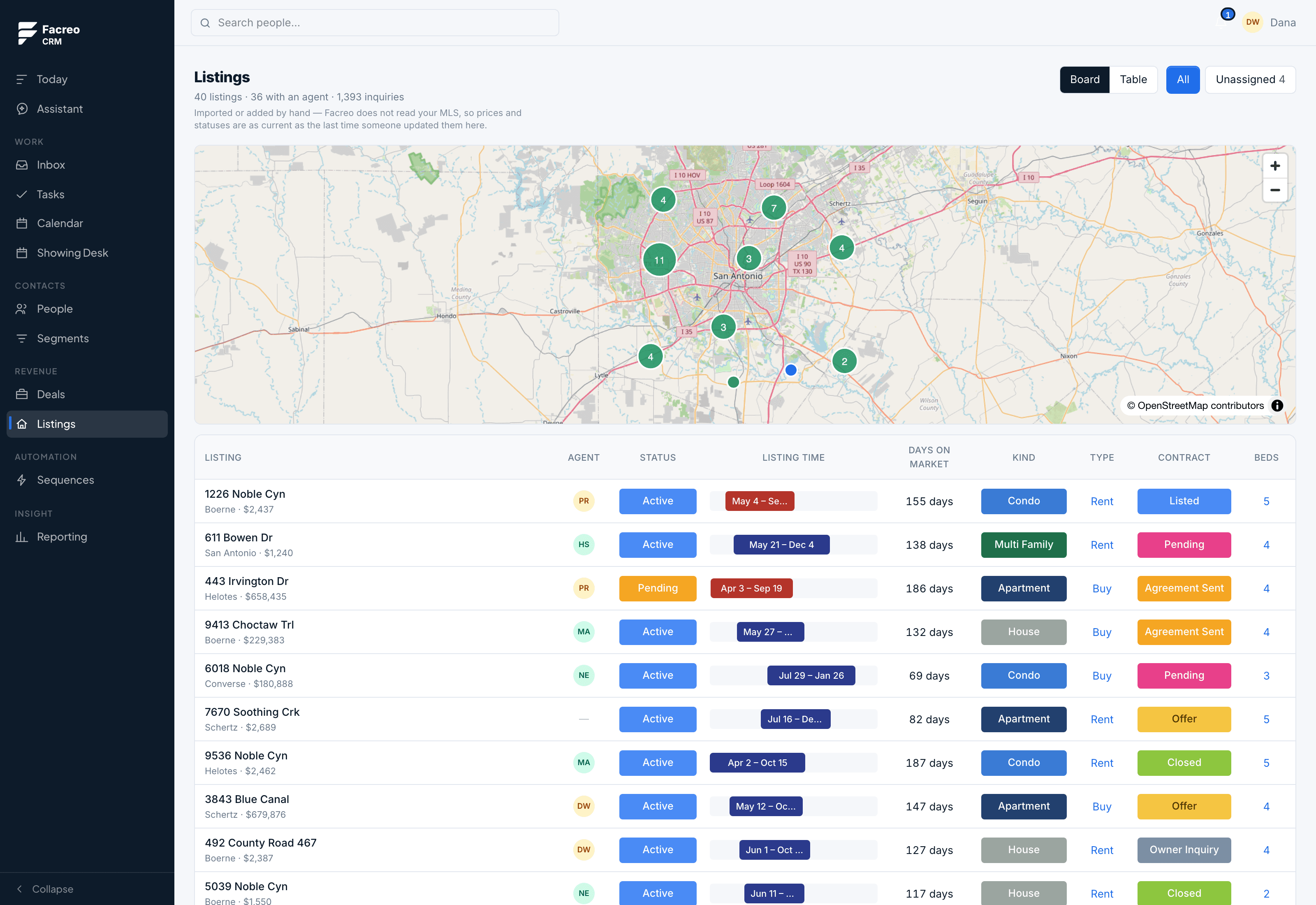Open Showing Desk
This screenshot has width=1316, height=905.
coord(87,253)
